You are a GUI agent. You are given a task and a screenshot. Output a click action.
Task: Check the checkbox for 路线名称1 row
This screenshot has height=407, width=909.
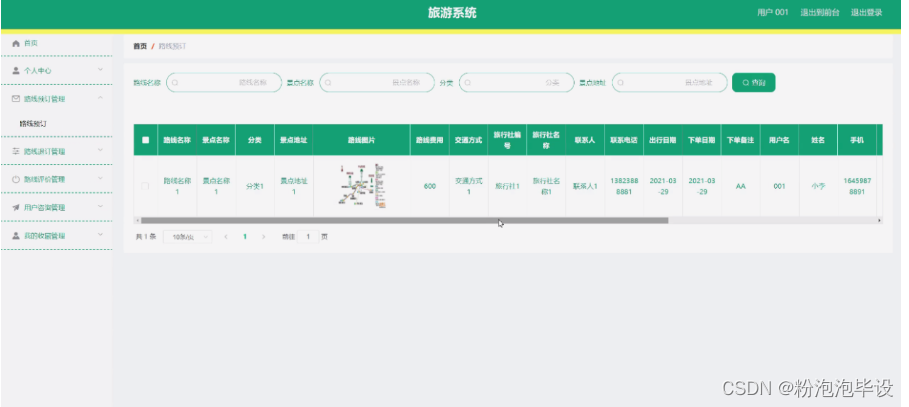[145, 186]
